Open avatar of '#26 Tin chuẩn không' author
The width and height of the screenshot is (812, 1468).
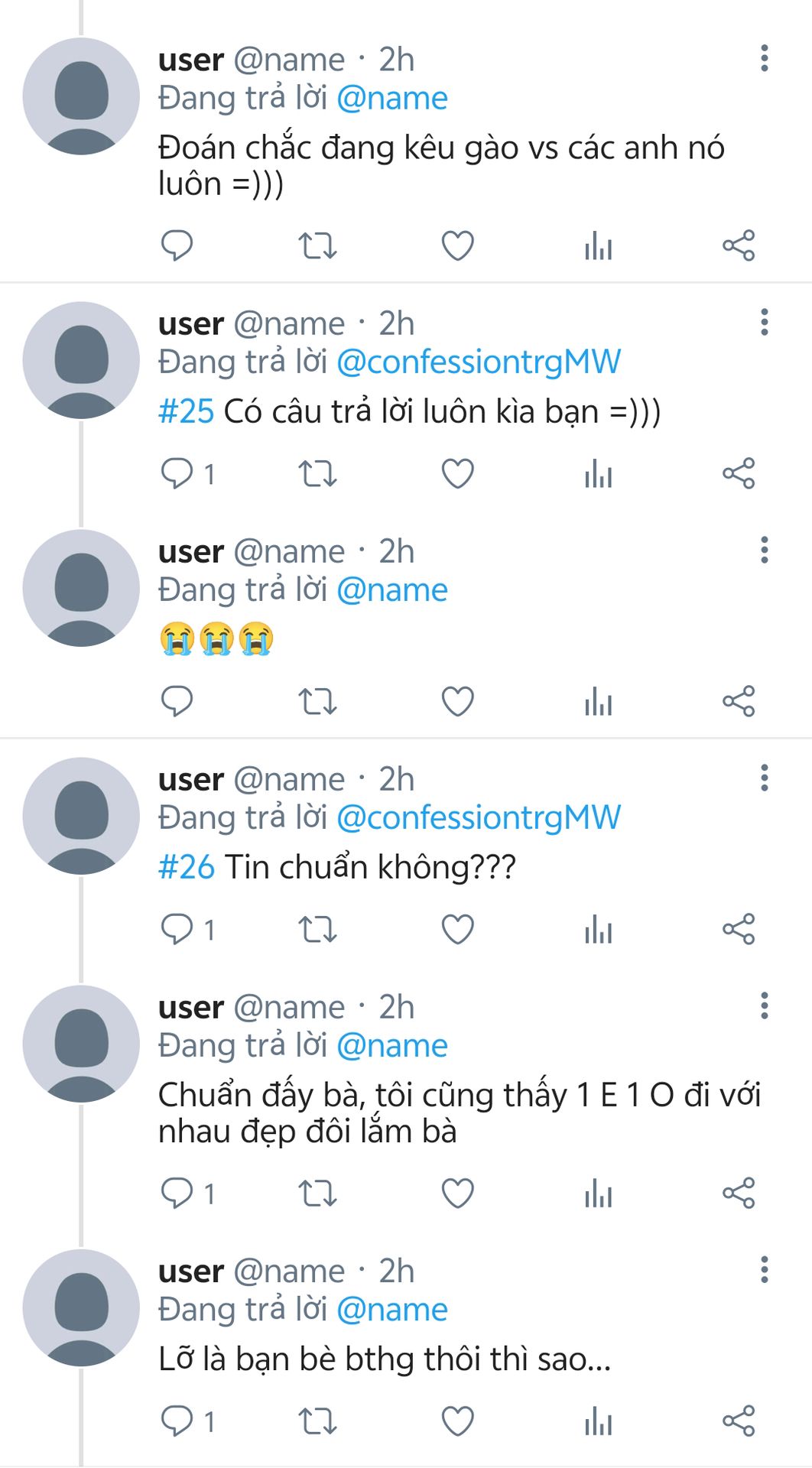(x=81, y=816)
